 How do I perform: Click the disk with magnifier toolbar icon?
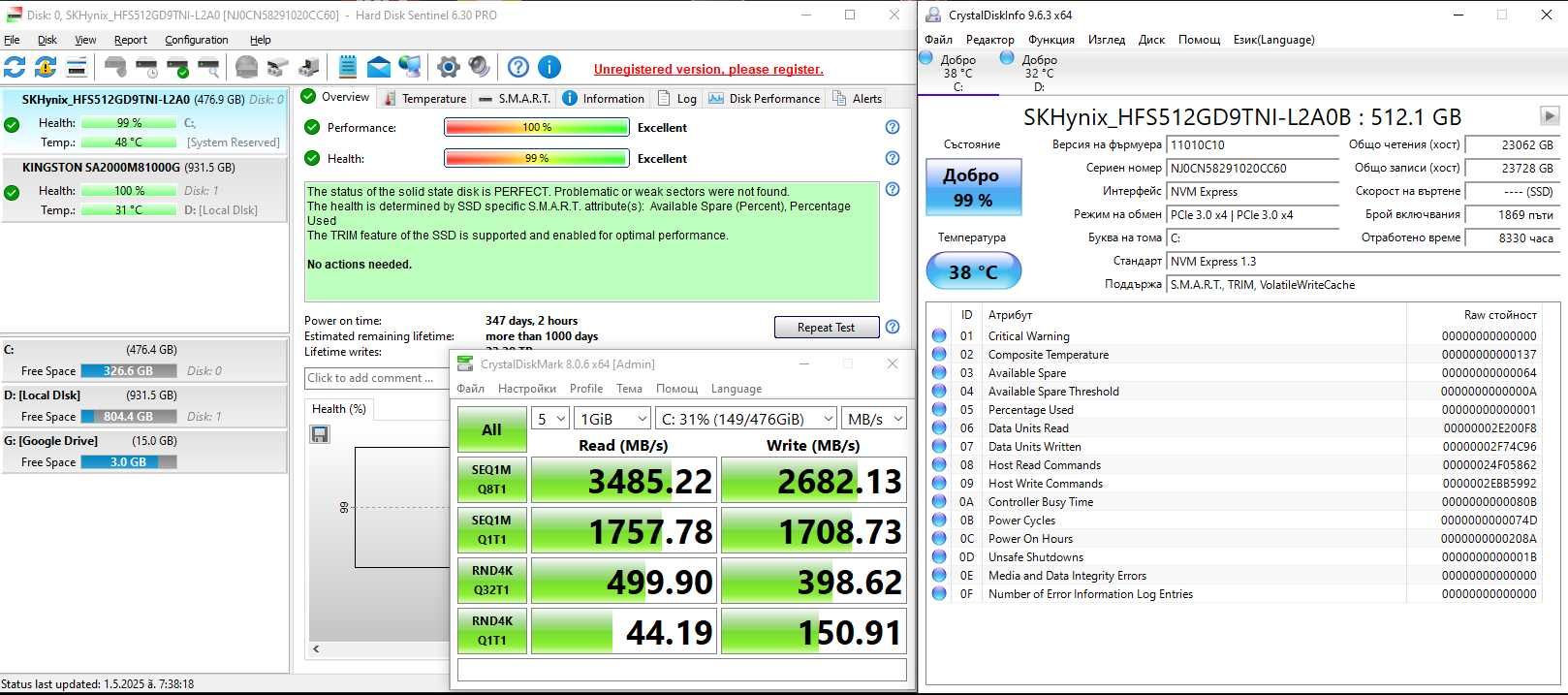(x=208, y=67)
